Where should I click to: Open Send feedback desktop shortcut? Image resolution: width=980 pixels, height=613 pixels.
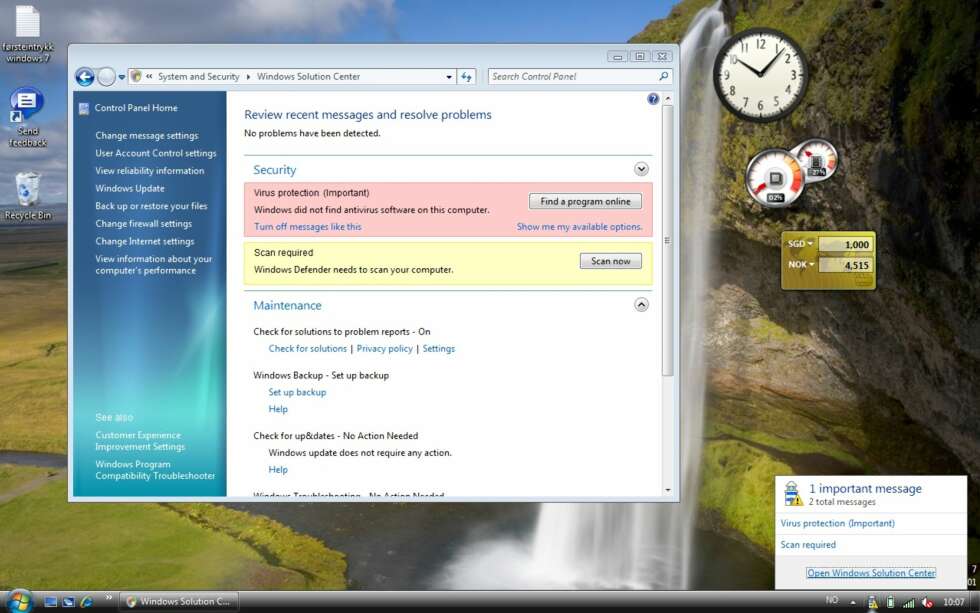(x=28, y=117)
